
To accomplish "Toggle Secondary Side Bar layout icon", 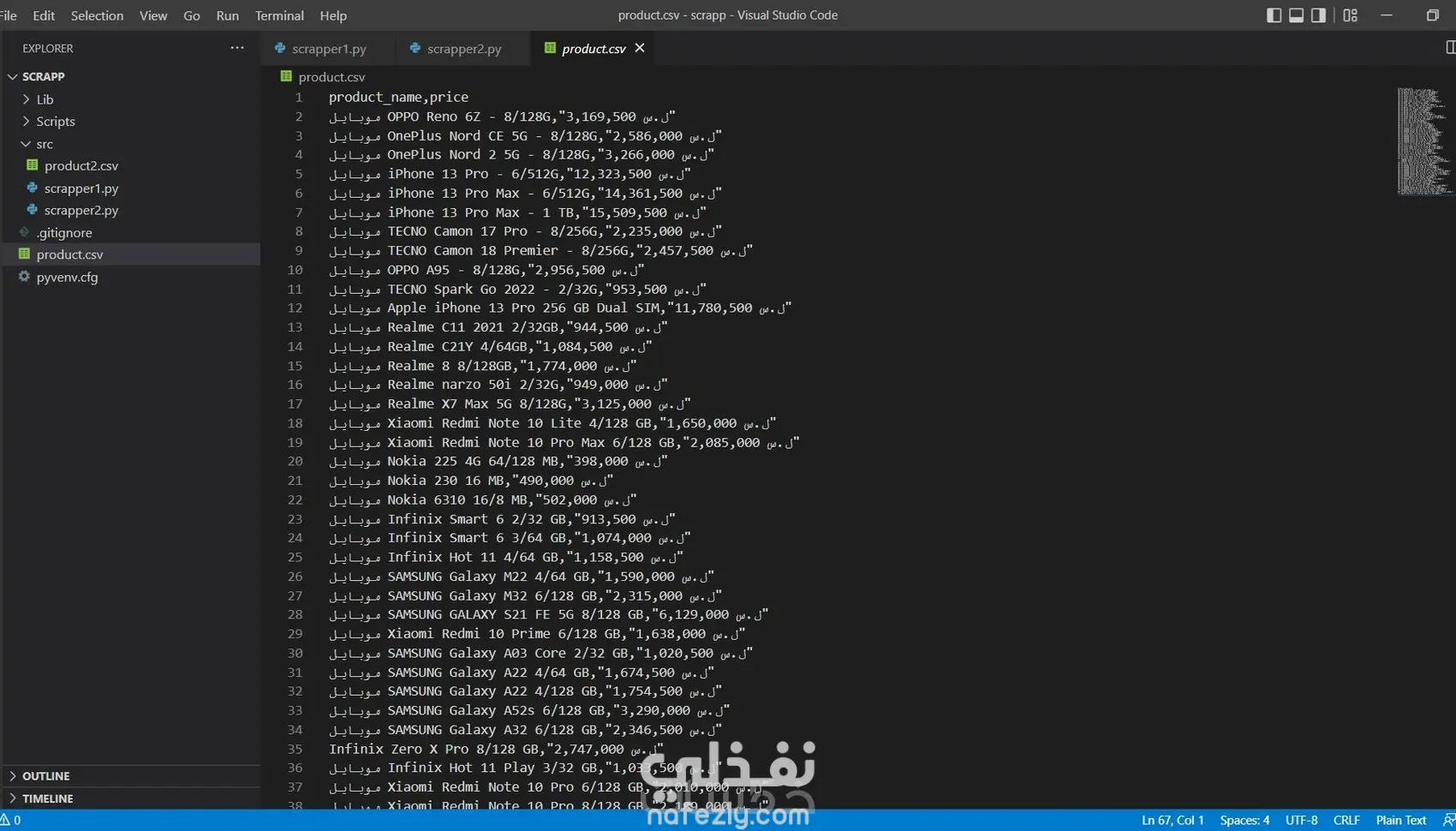I will coord(1318,15).
